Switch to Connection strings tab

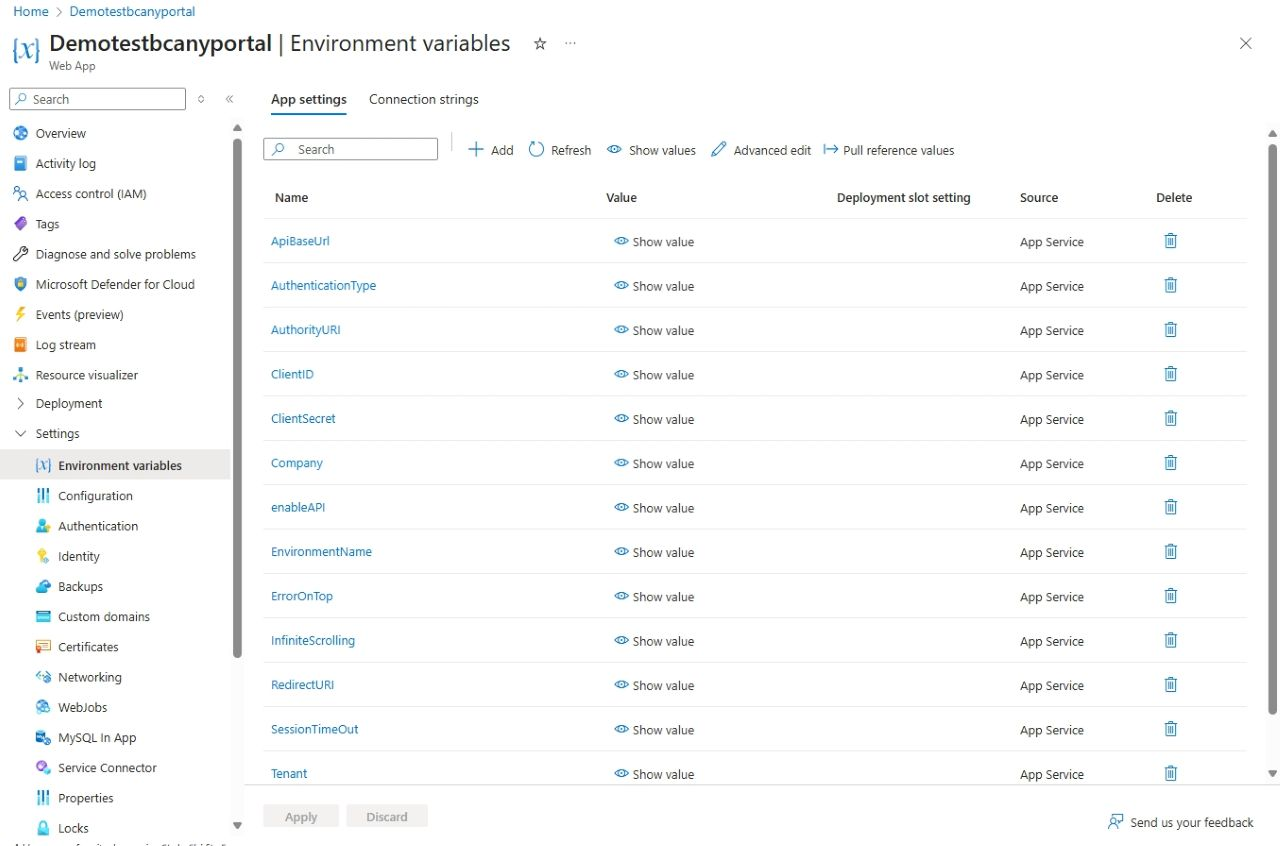click(x=424, y=99)
